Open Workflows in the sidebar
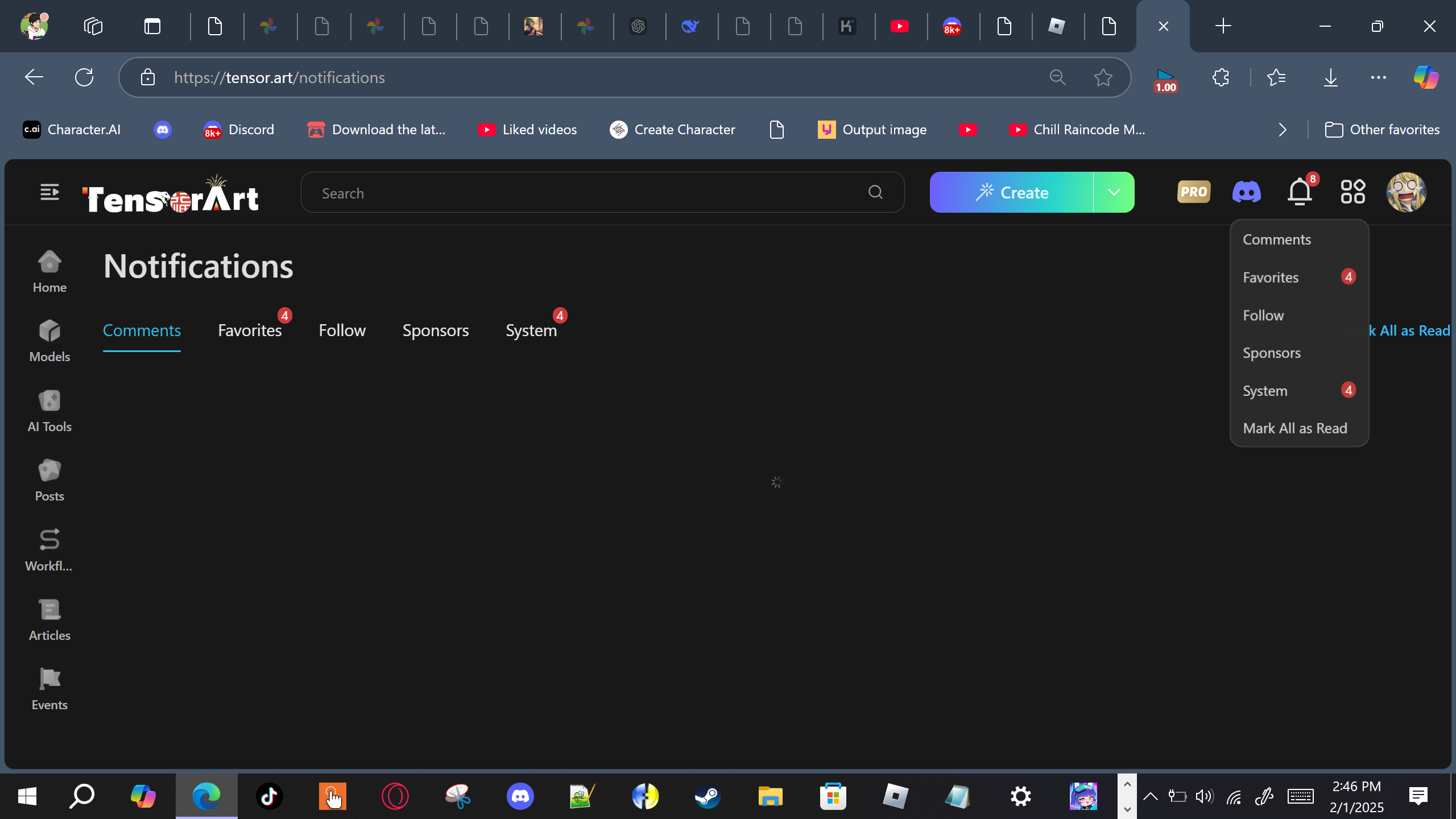 coord(49,550)
